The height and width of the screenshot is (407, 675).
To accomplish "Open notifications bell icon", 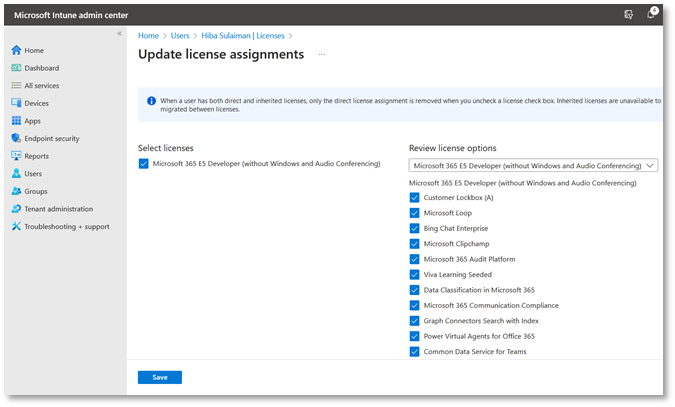I will (x=652, y=14).
